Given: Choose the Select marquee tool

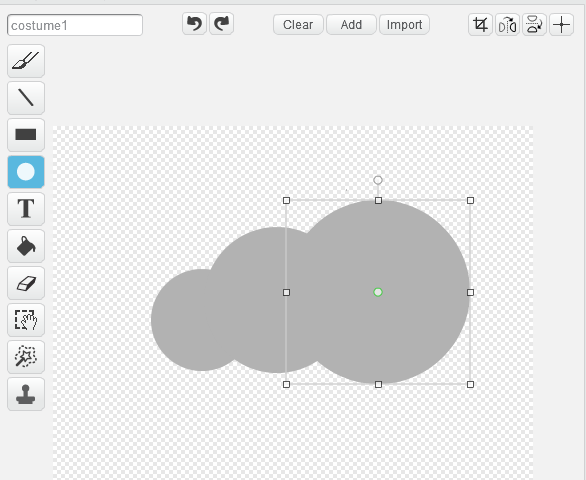Looking at the screenshot, I should (26, 320).
